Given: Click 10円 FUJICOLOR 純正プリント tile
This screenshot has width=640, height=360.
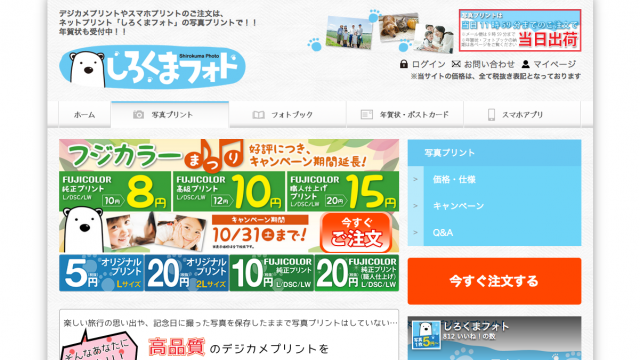Looking at the screenshot, I should pyautogui.click(x=271, y=273).
